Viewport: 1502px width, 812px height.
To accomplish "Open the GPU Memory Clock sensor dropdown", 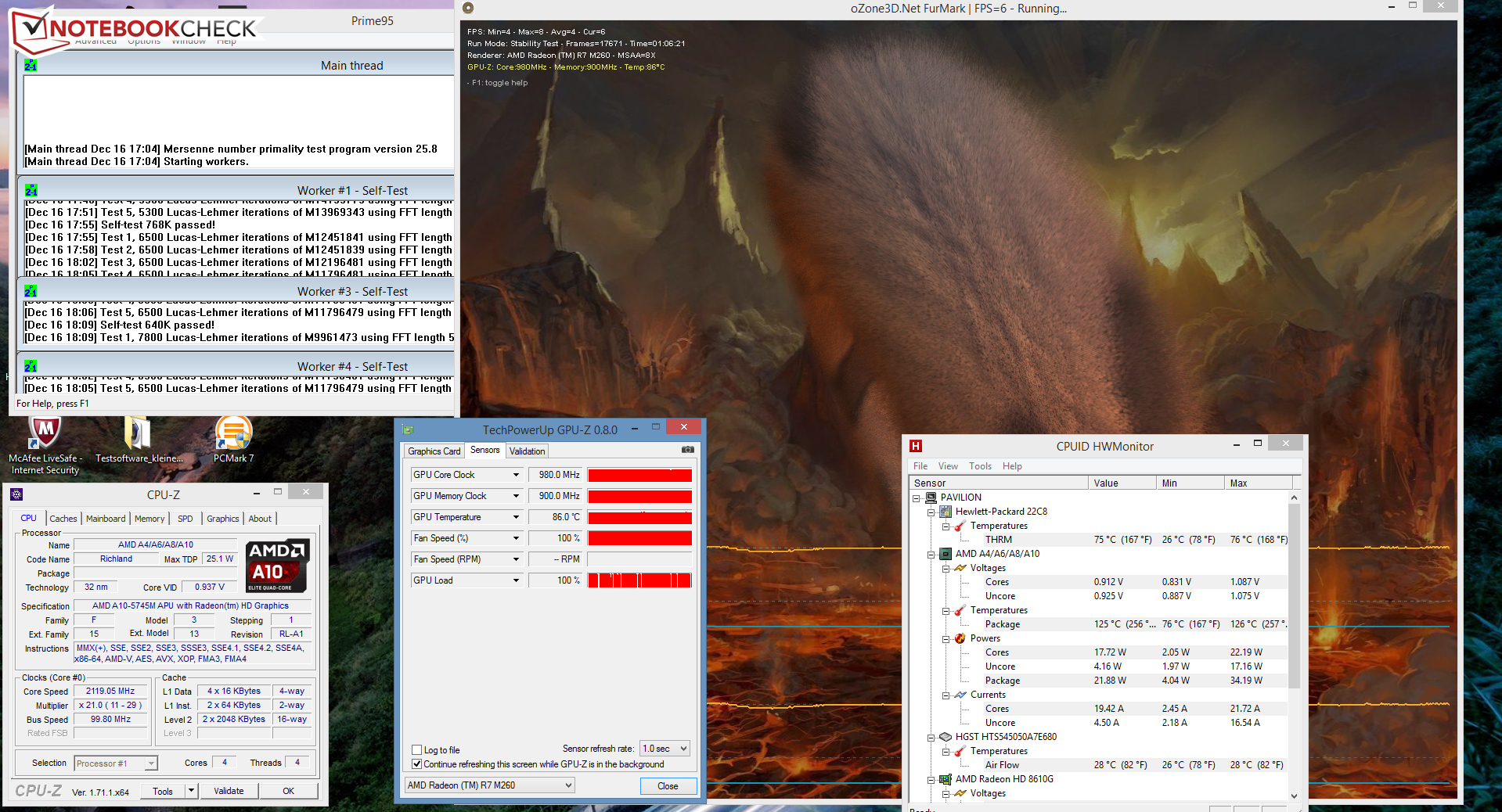I will click(x=516, y=496).
